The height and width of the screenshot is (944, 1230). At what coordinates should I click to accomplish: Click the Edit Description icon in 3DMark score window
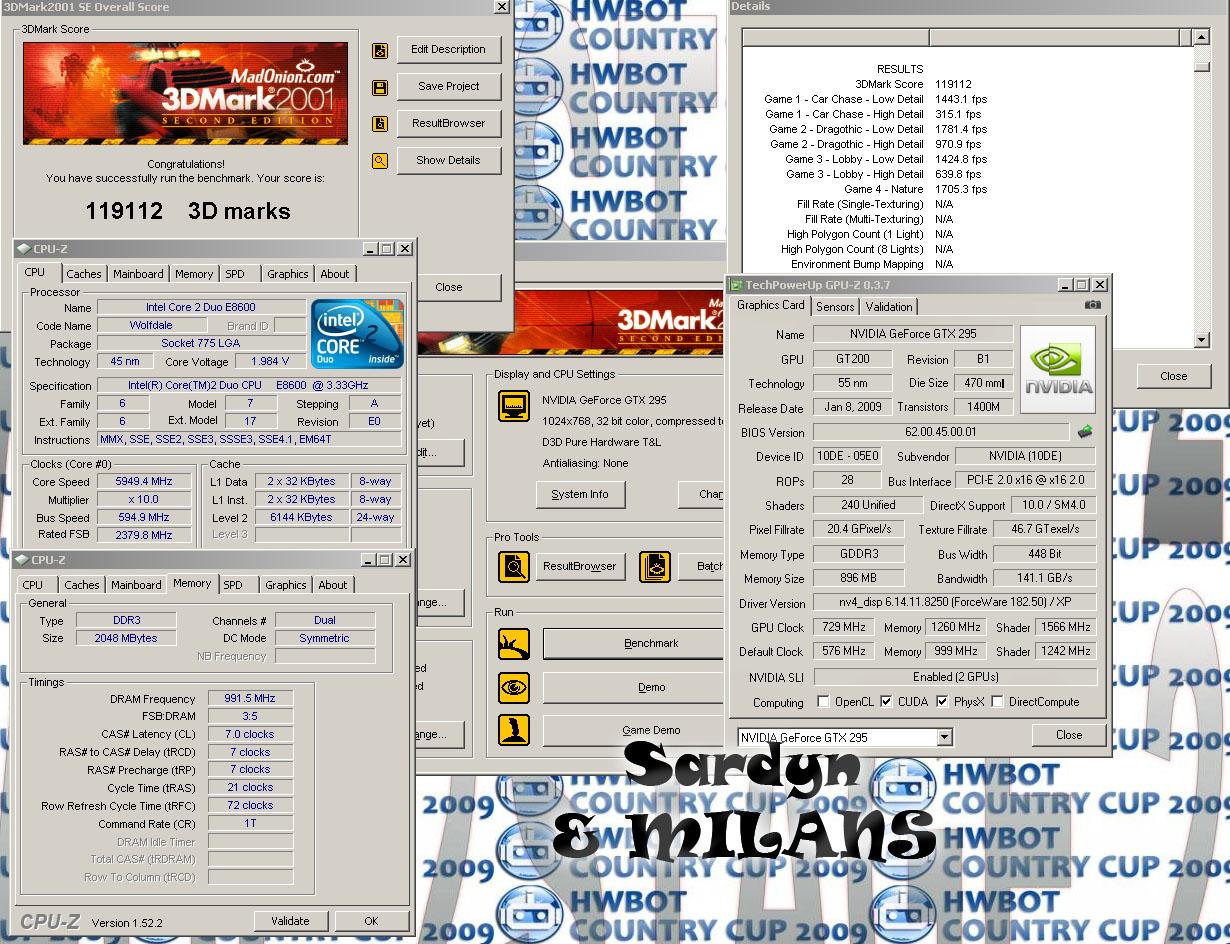pyautogui.click(x=380, y=50)
